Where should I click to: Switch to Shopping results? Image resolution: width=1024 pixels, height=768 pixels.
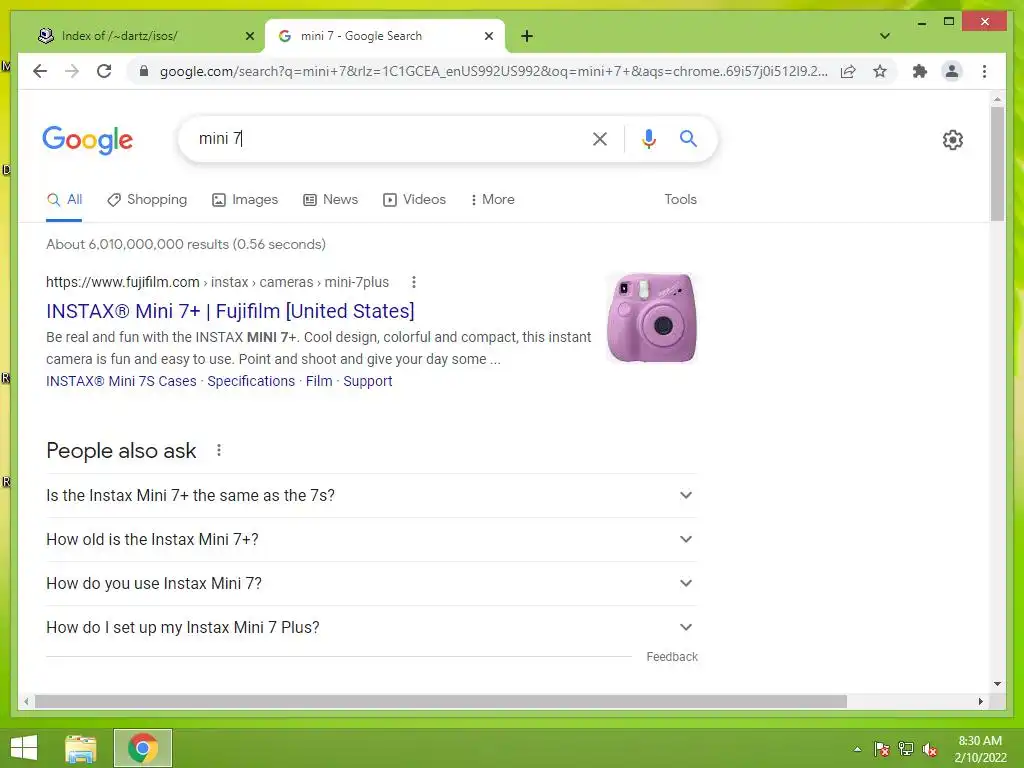(x=147, y=200)
